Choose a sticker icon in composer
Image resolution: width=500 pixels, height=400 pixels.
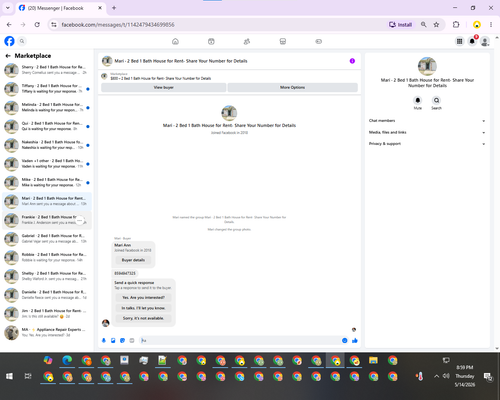(123, 340)
